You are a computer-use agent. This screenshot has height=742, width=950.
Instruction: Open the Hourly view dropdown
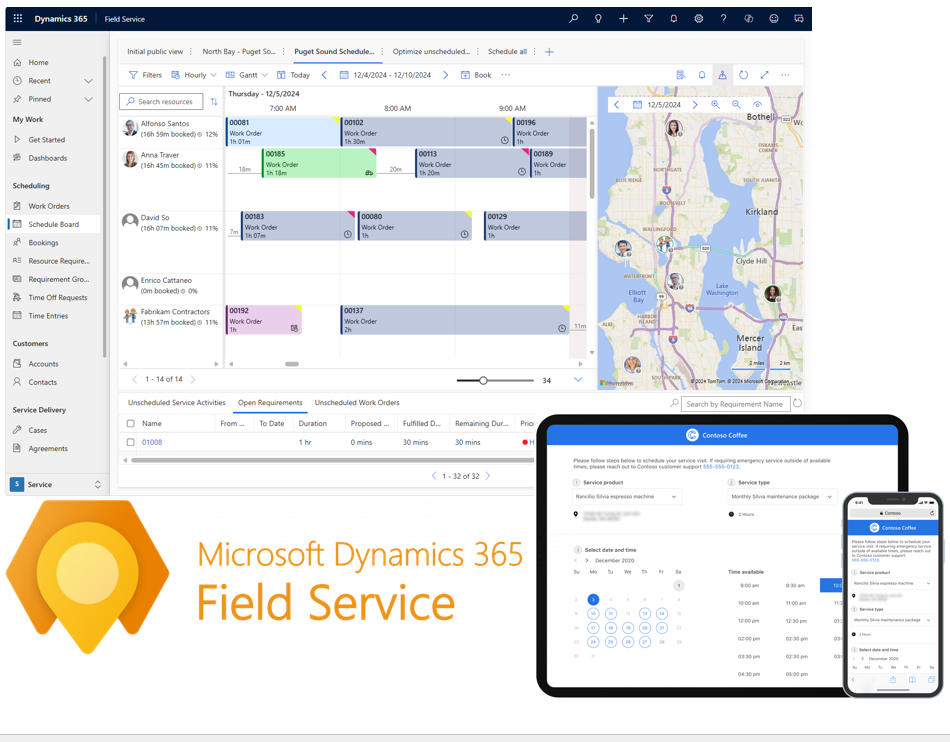point(194,75)
